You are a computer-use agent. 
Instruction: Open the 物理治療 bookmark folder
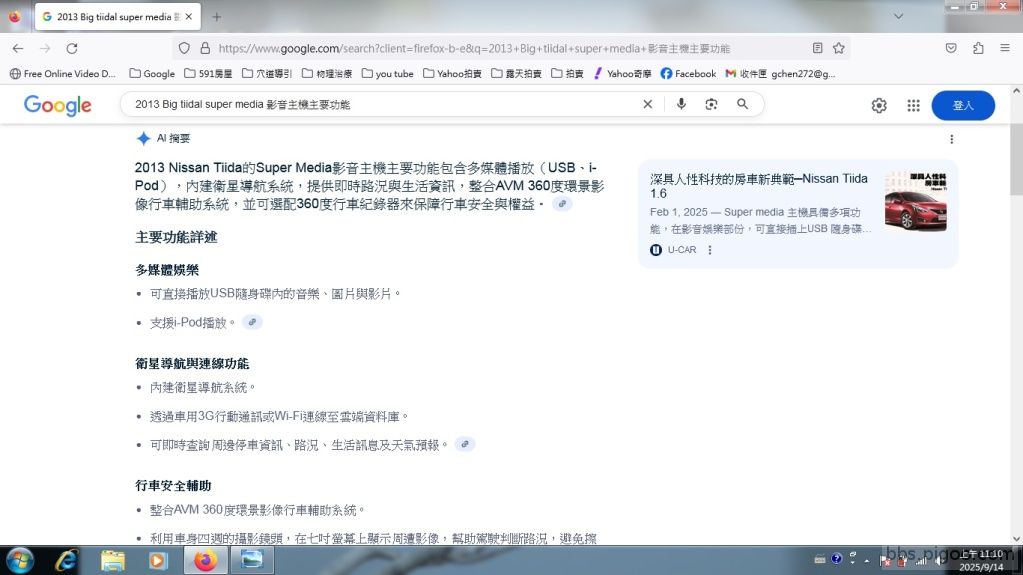327,74
